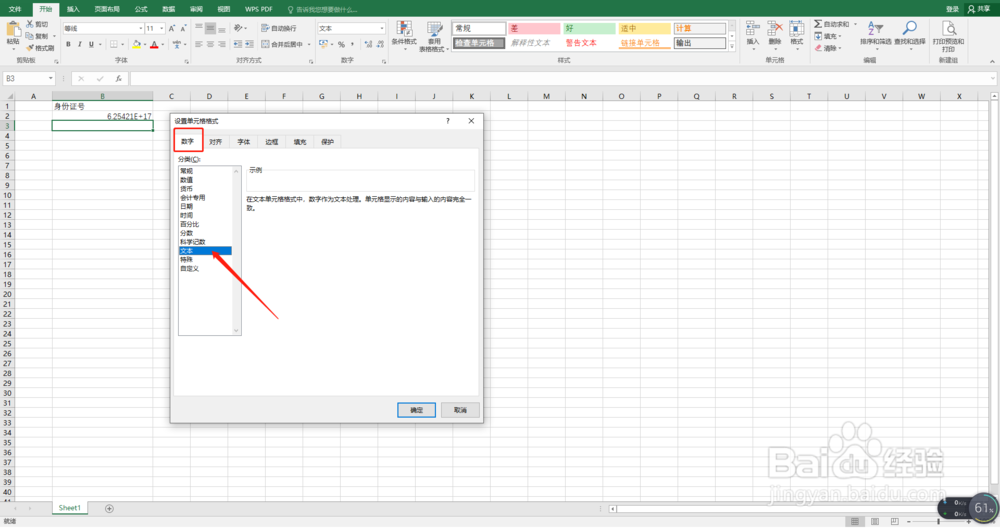
Task: Expand the cell styles gallery
Action: tap(732, 47)
